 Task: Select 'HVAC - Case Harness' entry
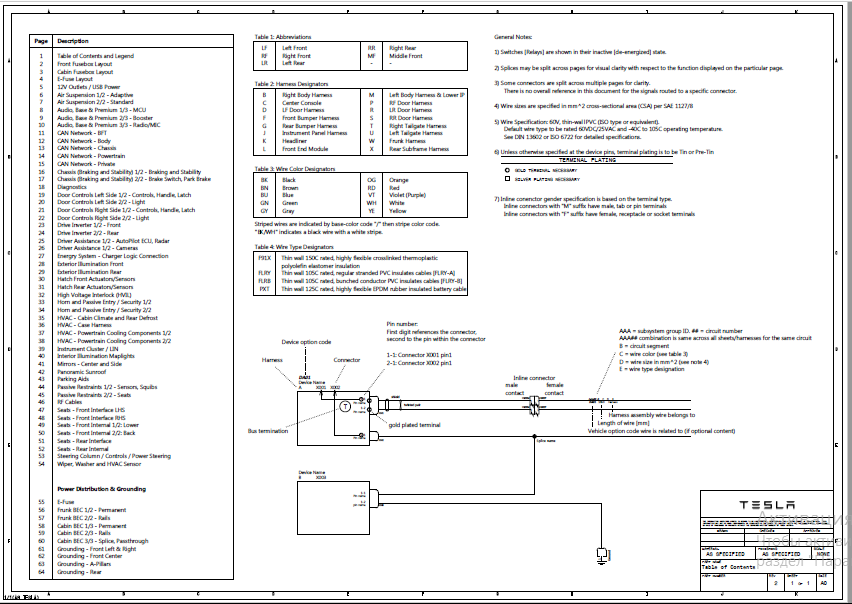click(x=84, y=325)
